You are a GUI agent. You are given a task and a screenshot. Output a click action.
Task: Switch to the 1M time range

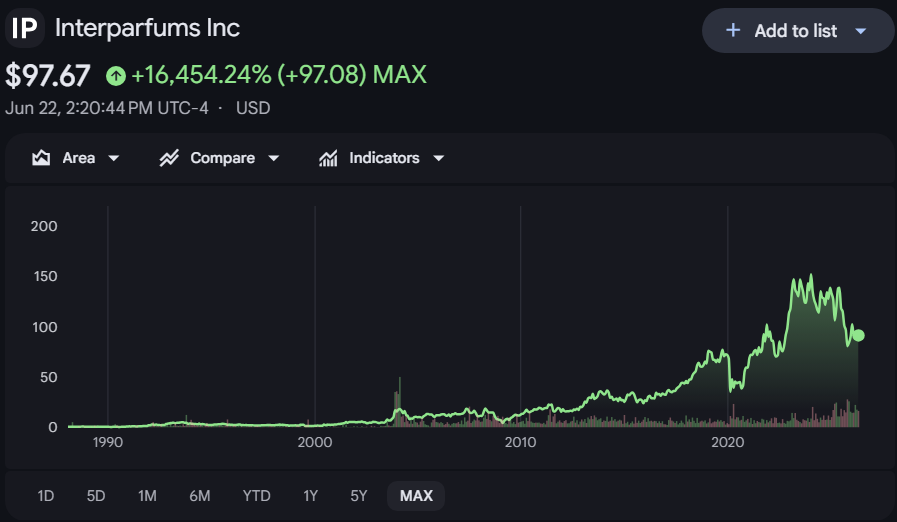(x=147, y=496)
